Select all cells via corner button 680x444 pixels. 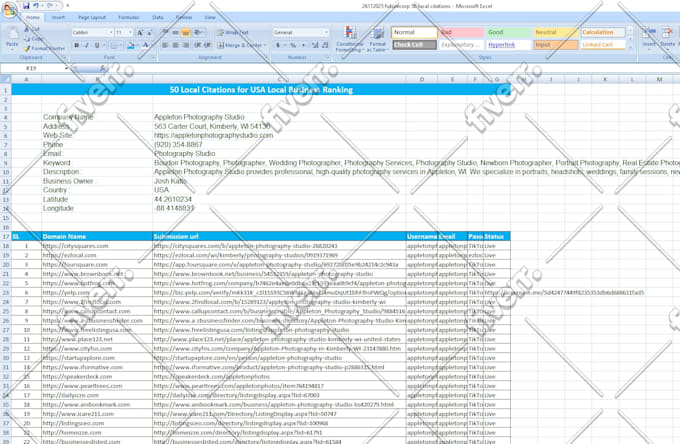click(x=5, y=79)
